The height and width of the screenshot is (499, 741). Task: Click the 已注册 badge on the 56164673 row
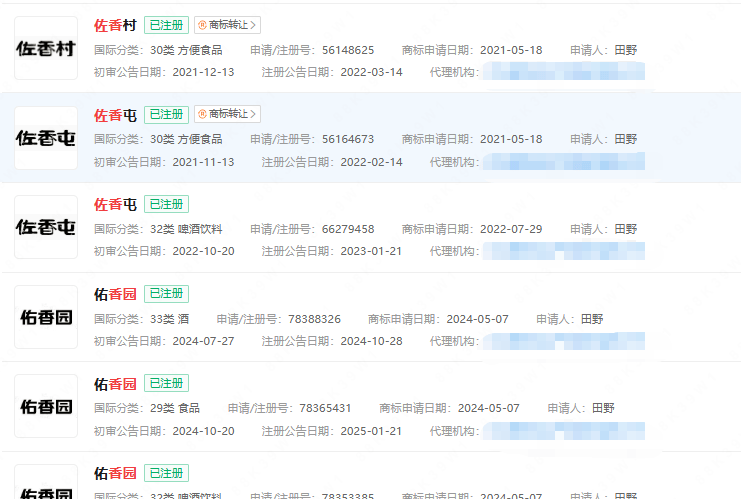[166, 114]
